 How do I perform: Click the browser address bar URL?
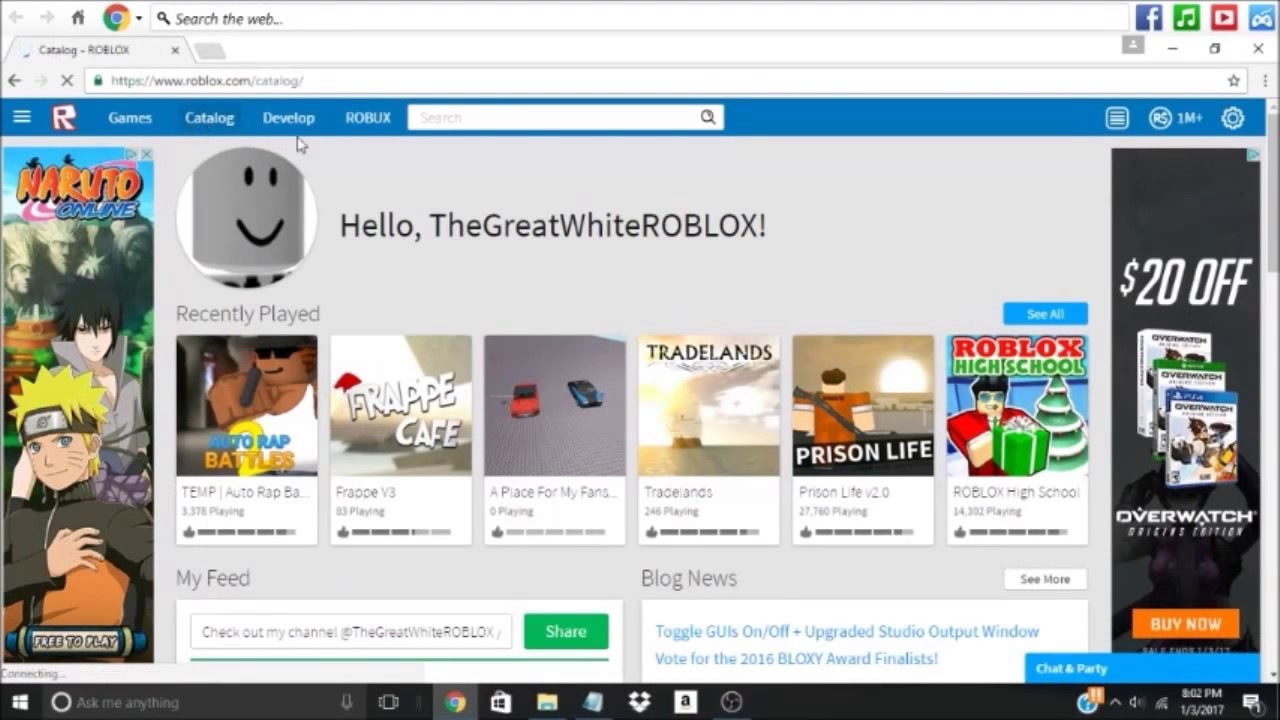[207, 80]
